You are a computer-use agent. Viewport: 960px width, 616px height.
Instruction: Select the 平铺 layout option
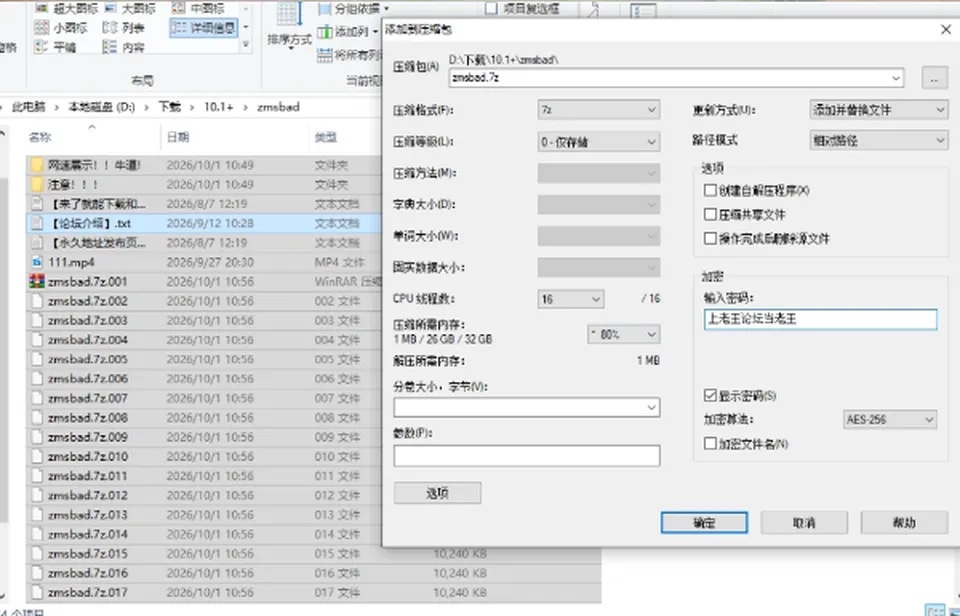click(55, 47)
